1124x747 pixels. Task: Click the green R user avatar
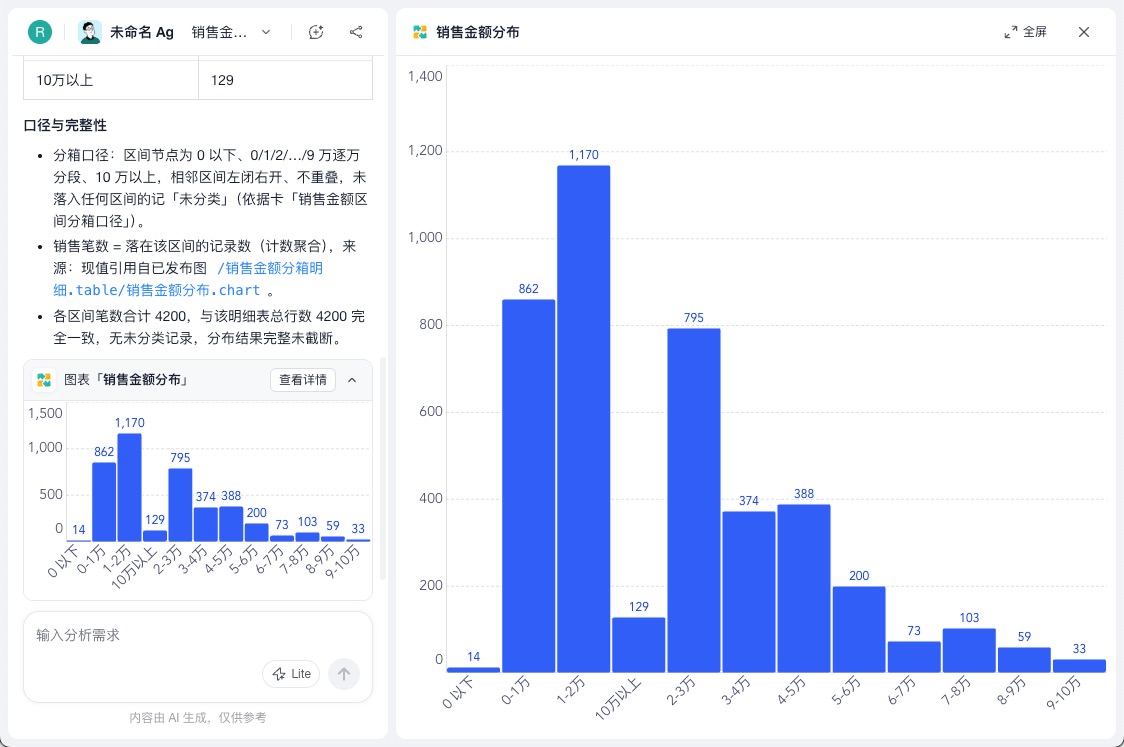coord(40,32)
